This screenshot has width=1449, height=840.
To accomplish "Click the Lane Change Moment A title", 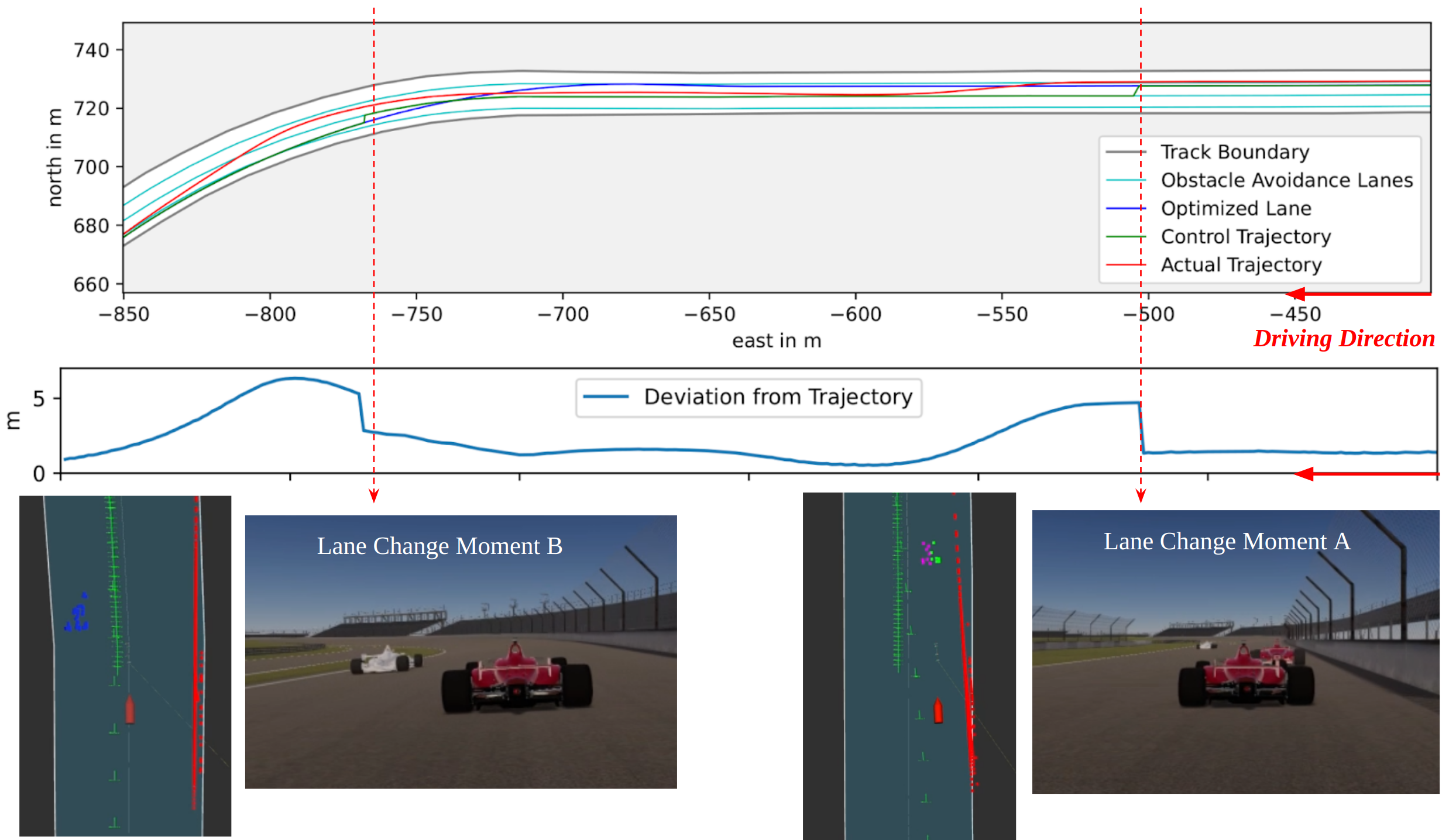I will [1227, 541].
